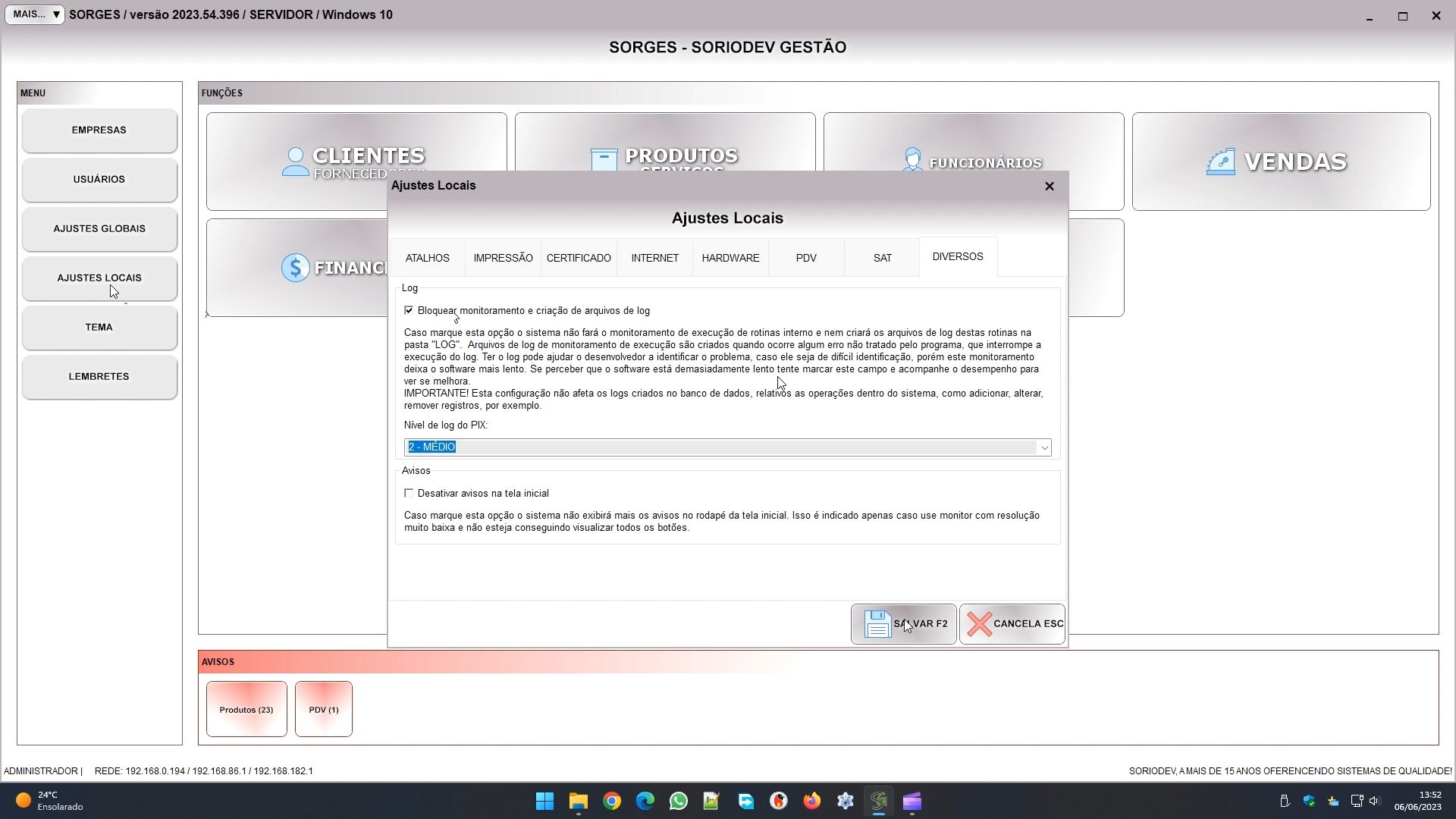Click the Funcionários person icon
Screen dimensions: 1456x819
point(912,160)
